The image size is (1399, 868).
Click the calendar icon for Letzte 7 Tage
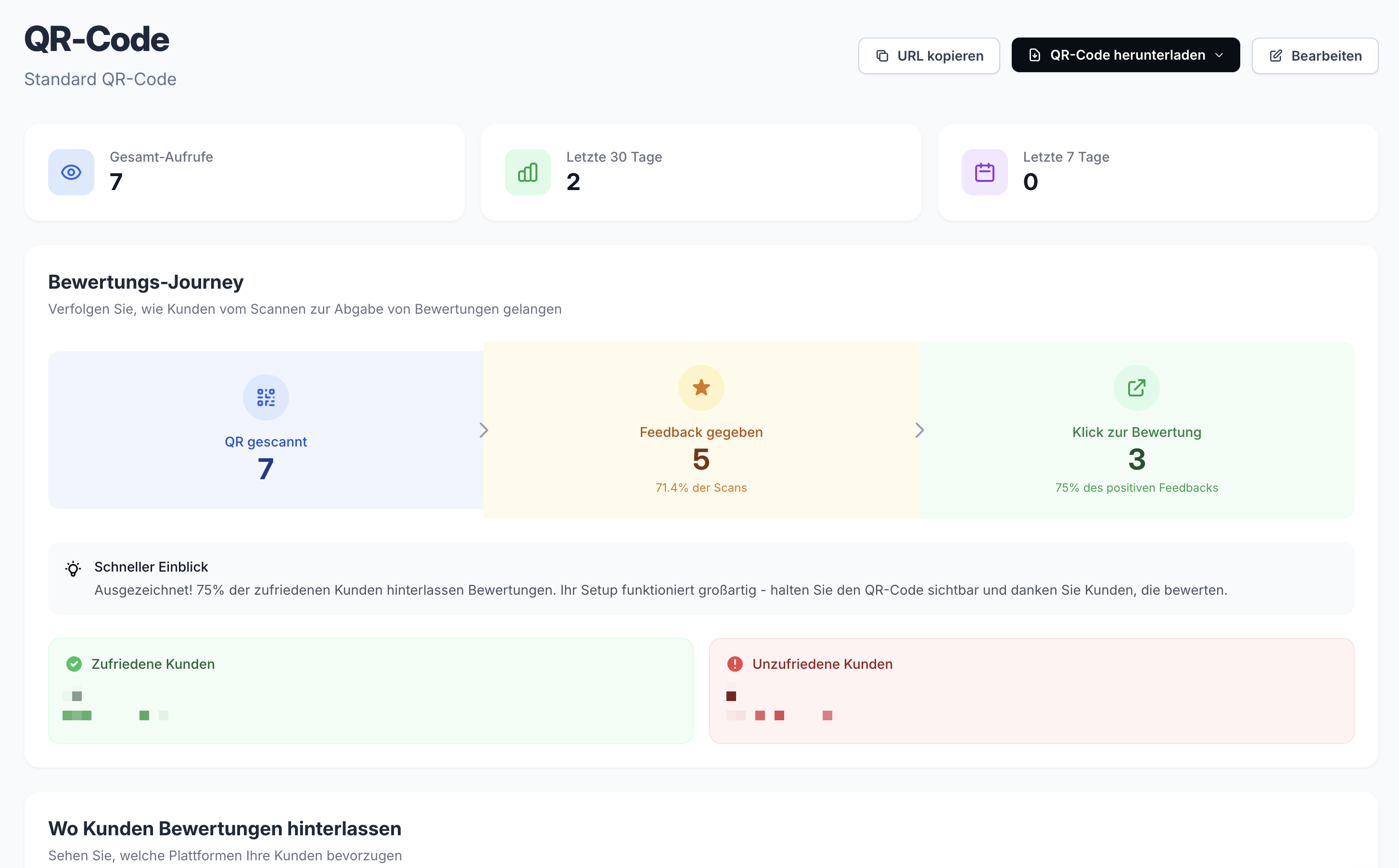coord(984,172)
